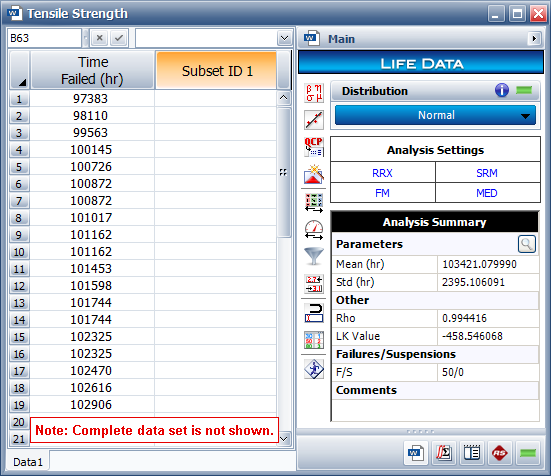Screen dimensions: 551x476
Task: Toggle RRX analysis method setting
Action: [382, 173]
